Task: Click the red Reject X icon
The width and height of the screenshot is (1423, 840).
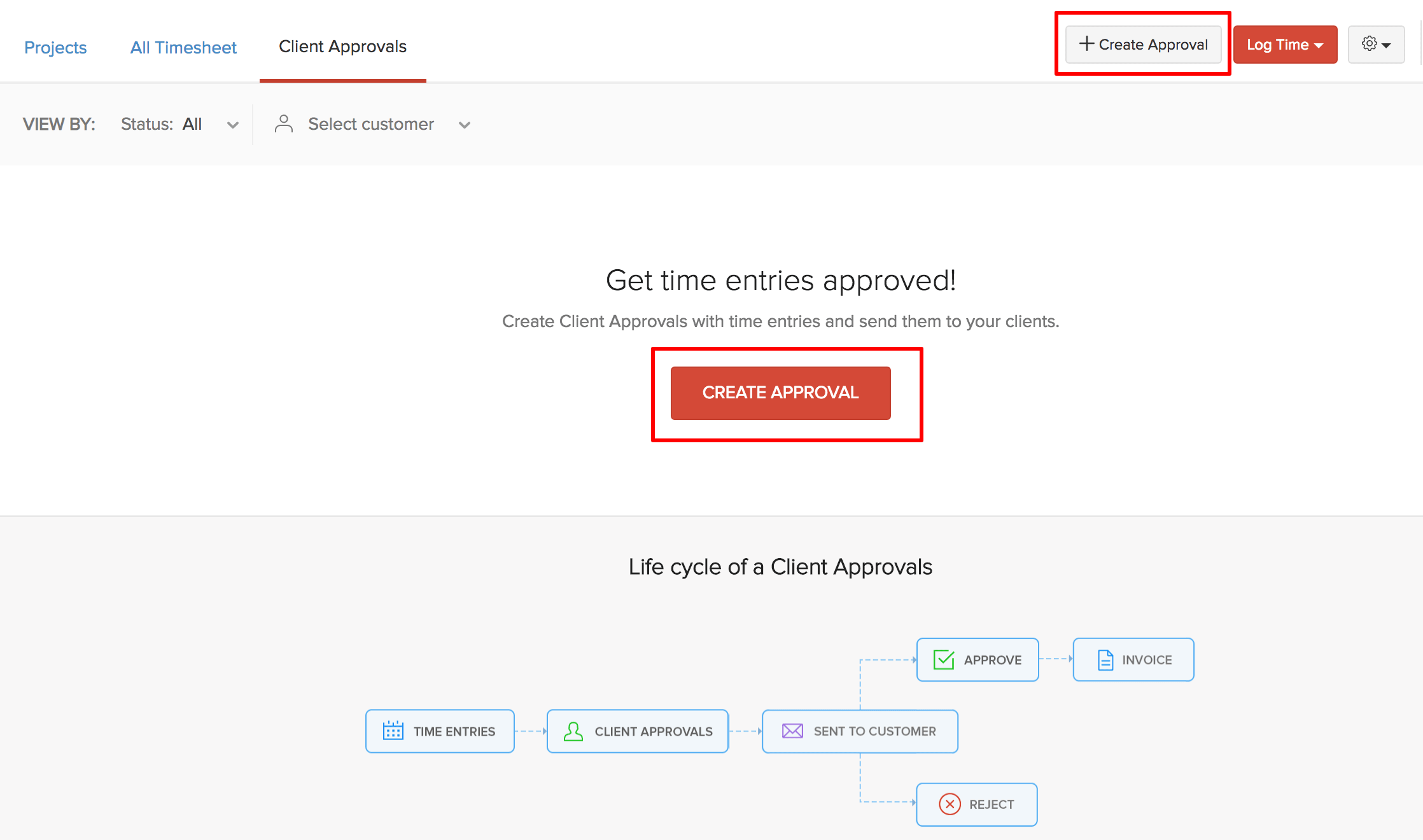Action: click(950, 804)
